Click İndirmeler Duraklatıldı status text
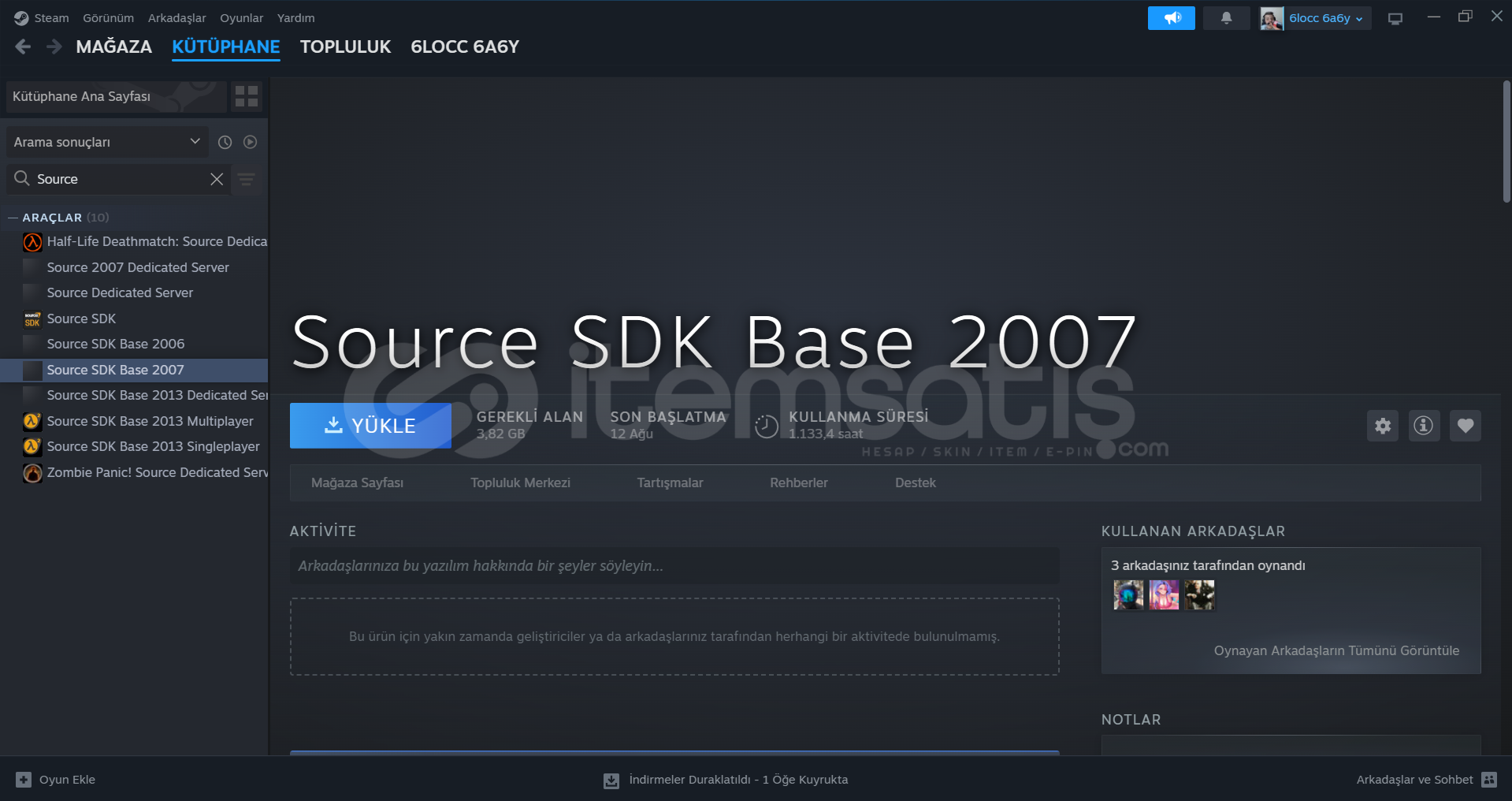 click(x=738, y=780)
